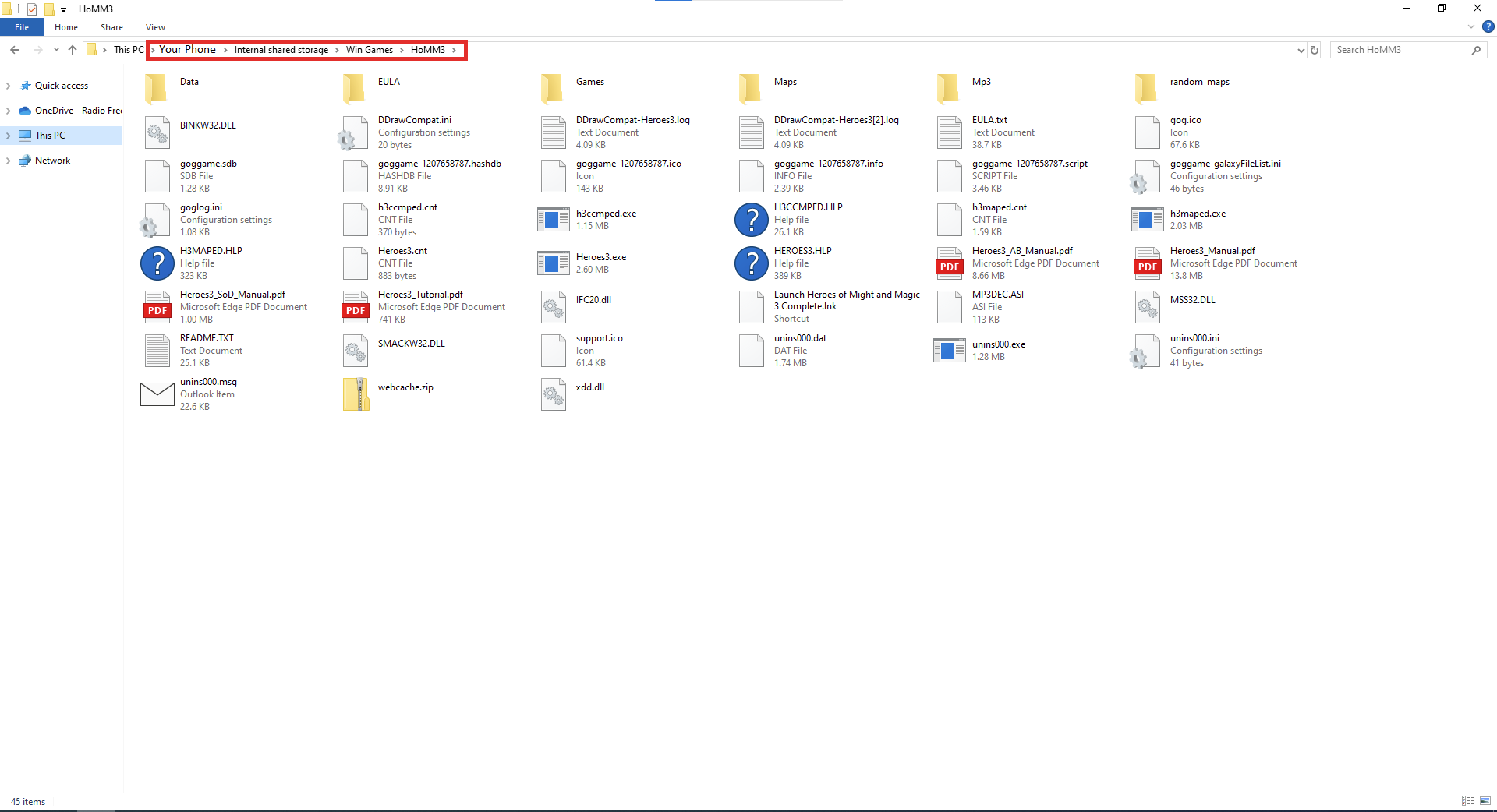Navigate to Win Games in breadcrumb
Viewport: 1497px width, 812px height.
[x=369, y=50]
